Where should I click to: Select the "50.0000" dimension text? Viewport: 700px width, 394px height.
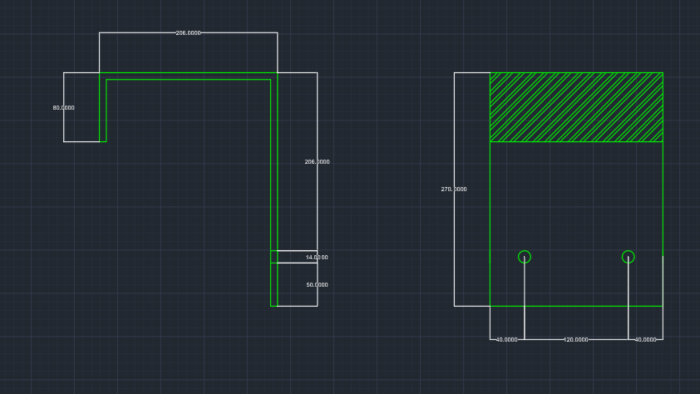point(317,285)
